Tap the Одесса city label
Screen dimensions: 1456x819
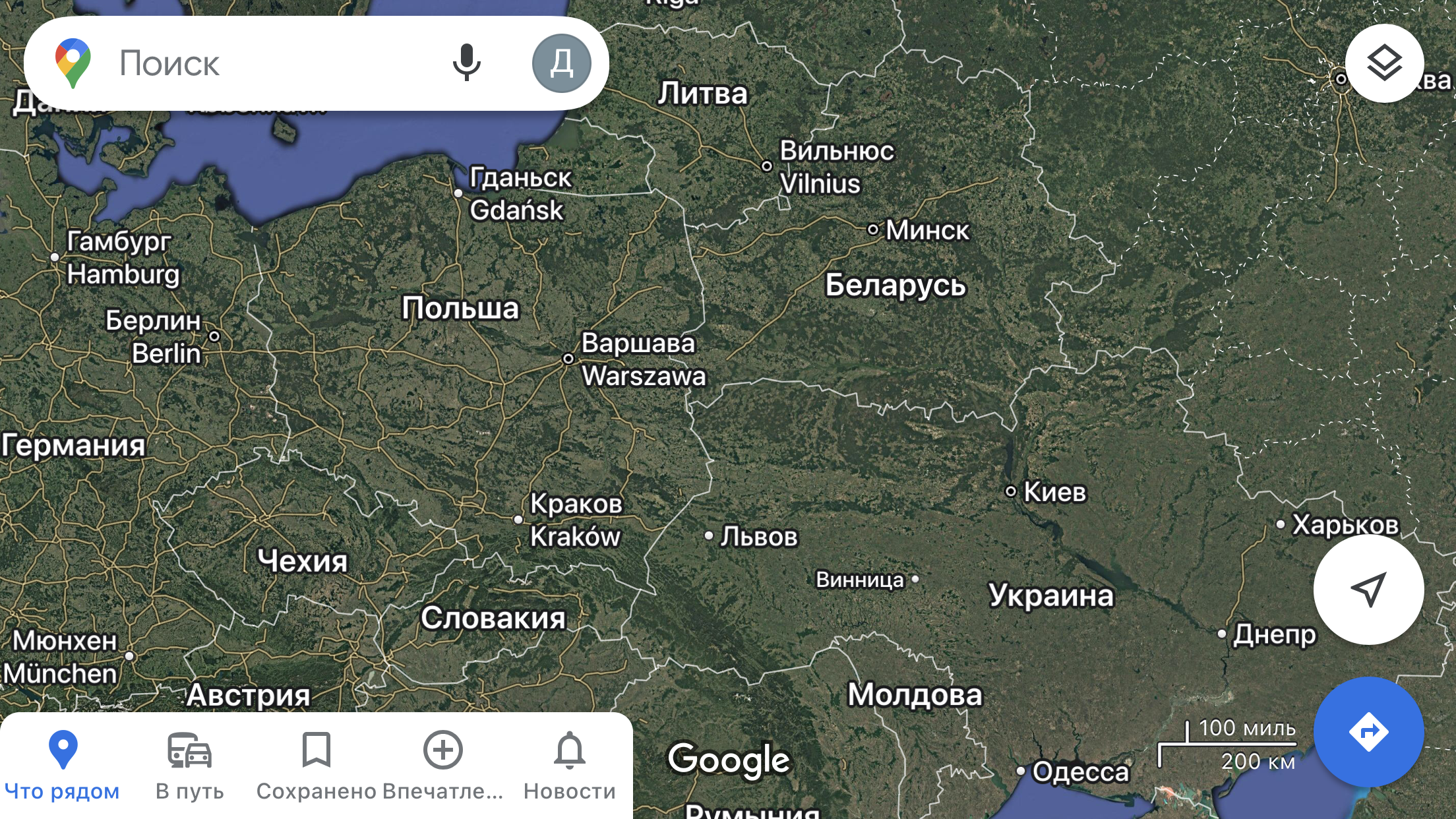(1080, 772)
